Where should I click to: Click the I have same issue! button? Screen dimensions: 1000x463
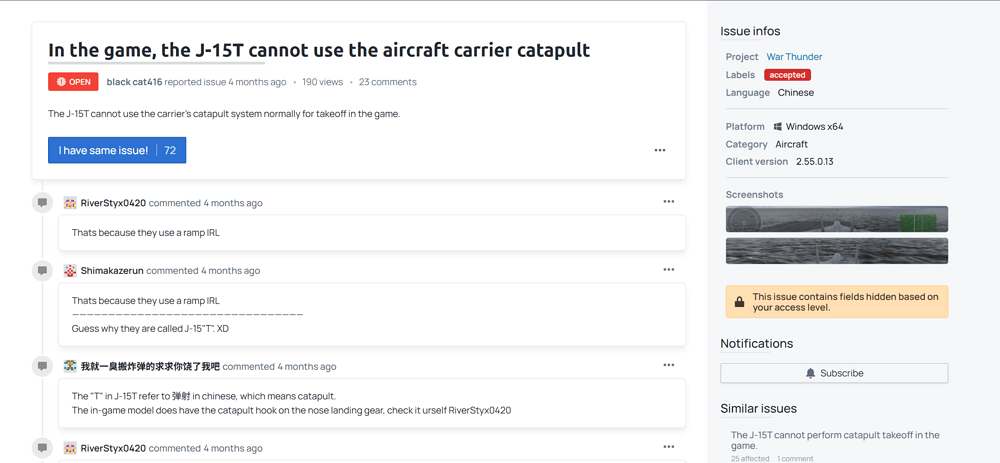(117, 151)
